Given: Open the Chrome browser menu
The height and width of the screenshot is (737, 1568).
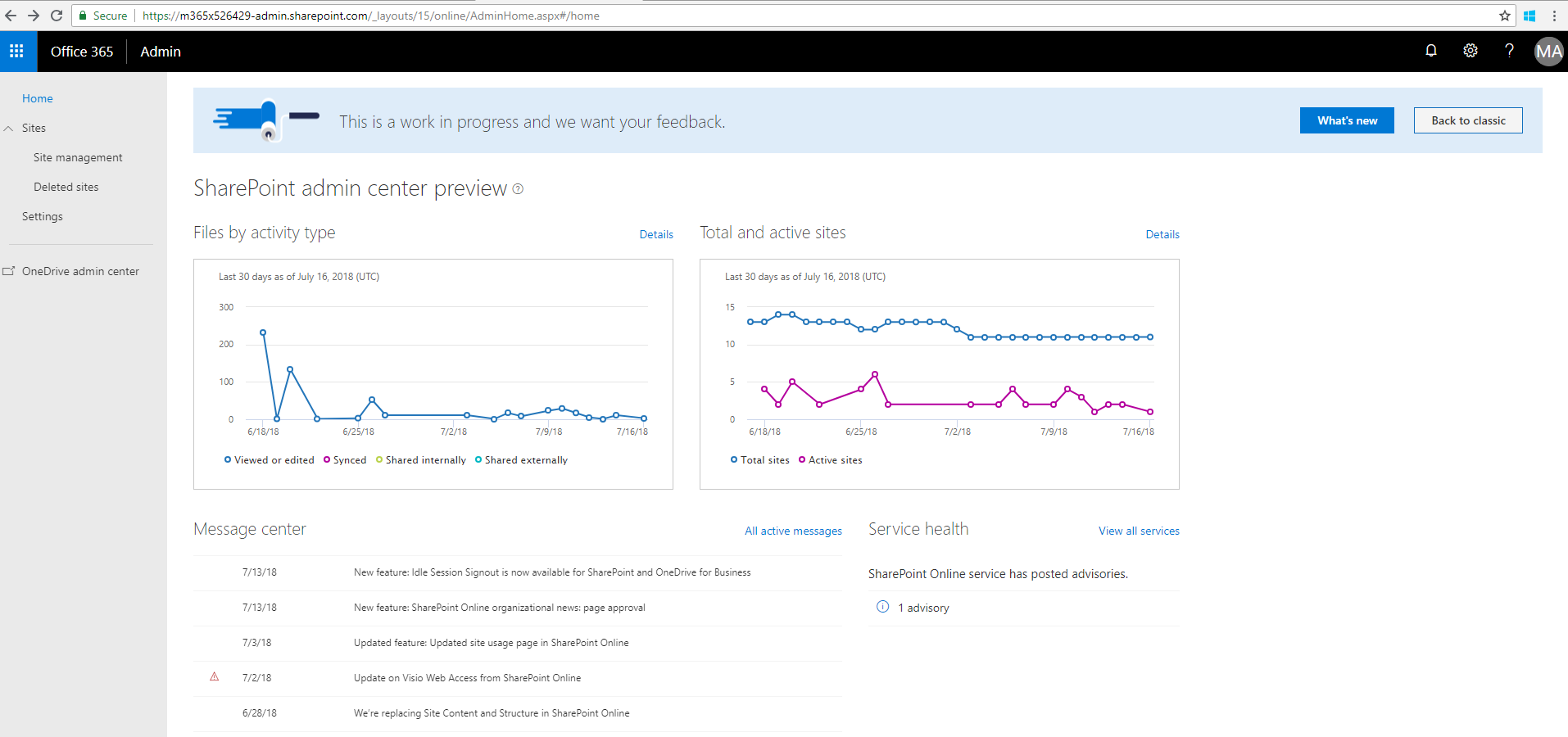Looking at the screenshot, I should 1555,15.
